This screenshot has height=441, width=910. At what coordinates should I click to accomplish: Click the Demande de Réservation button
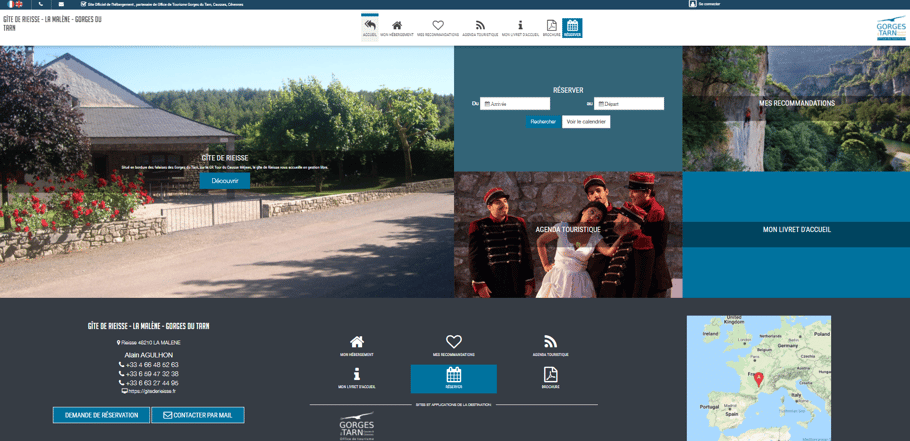(x=101, y=415)
